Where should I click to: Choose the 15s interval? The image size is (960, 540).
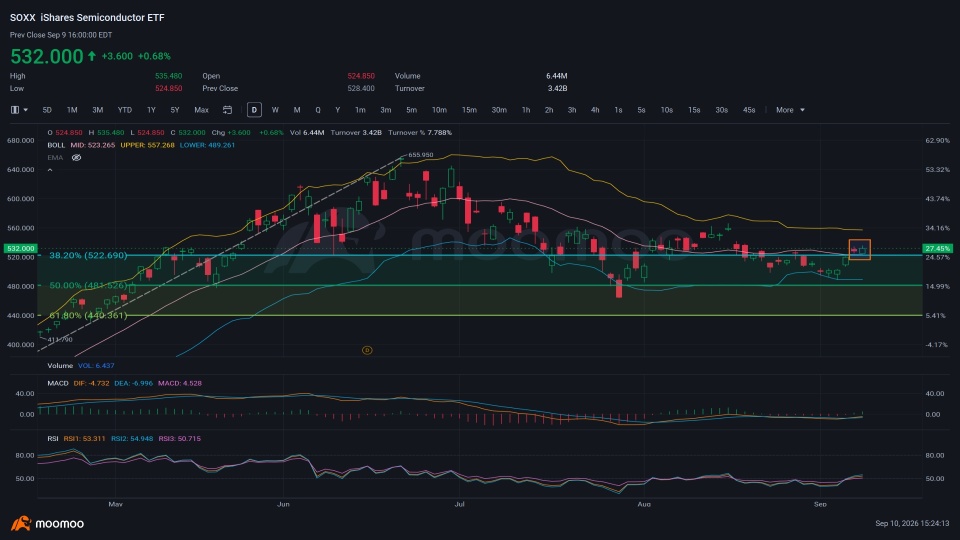[694, 110]
